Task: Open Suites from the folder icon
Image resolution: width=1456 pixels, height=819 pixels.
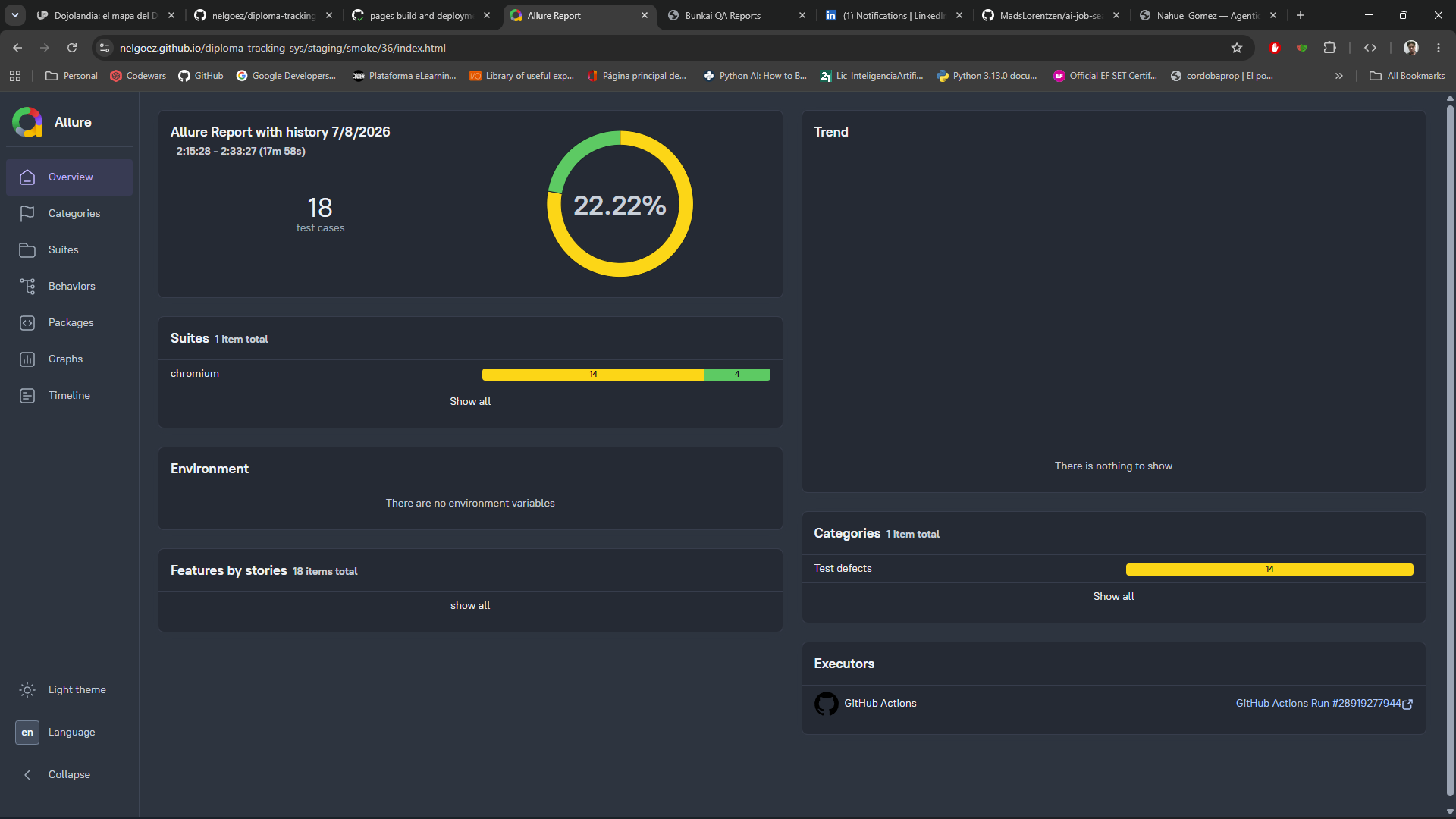Action: coord(27,250)
